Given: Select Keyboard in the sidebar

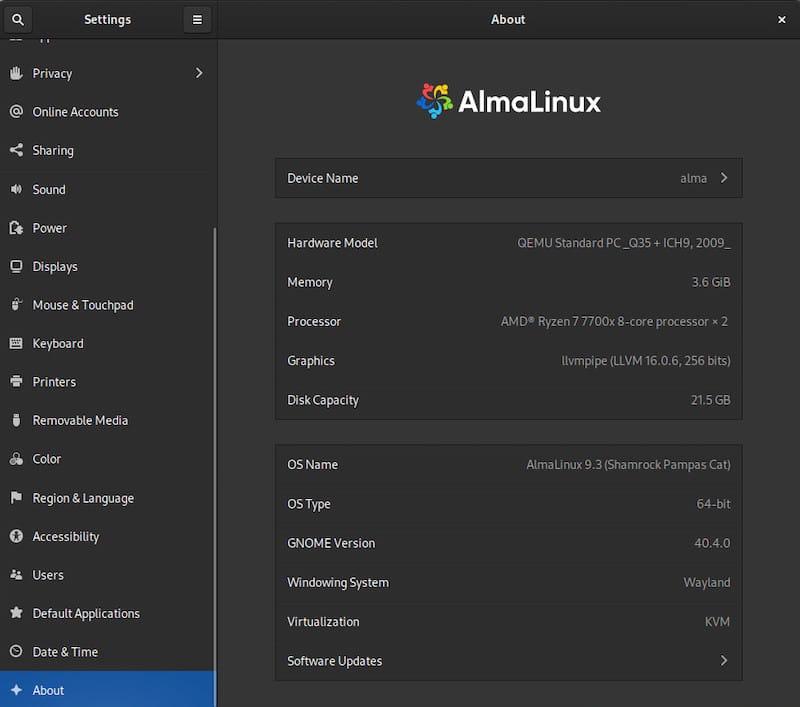Looking at the screenshot, I should [x=107, y=343].
